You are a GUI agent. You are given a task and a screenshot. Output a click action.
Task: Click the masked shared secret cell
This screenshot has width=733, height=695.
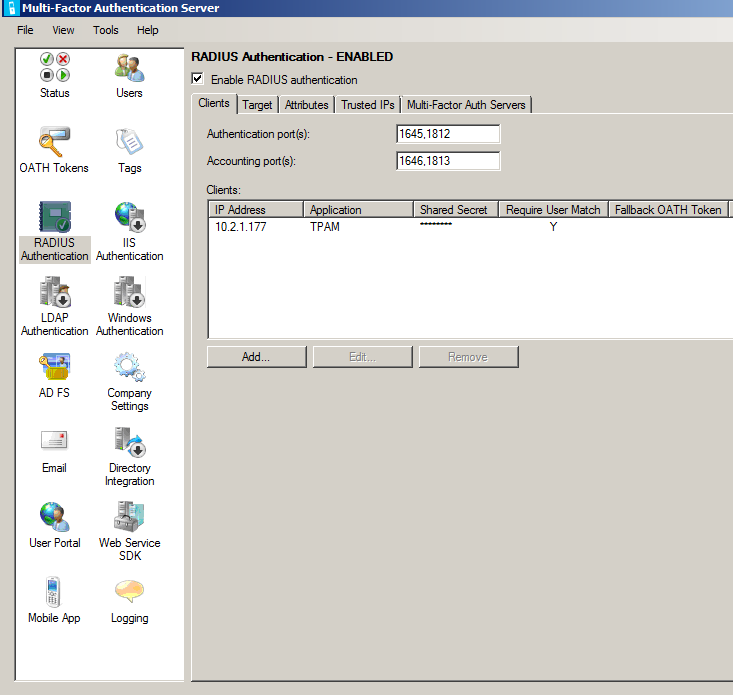coord(436,224)
